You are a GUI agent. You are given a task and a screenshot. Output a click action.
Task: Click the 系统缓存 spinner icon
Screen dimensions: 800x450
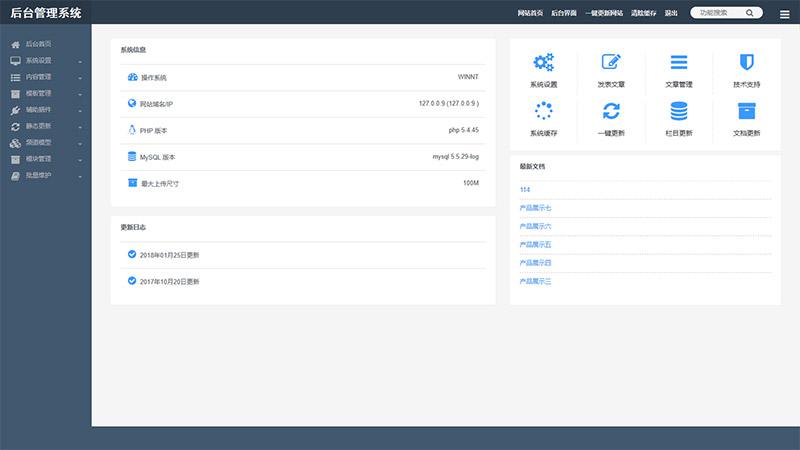[543, 111]
